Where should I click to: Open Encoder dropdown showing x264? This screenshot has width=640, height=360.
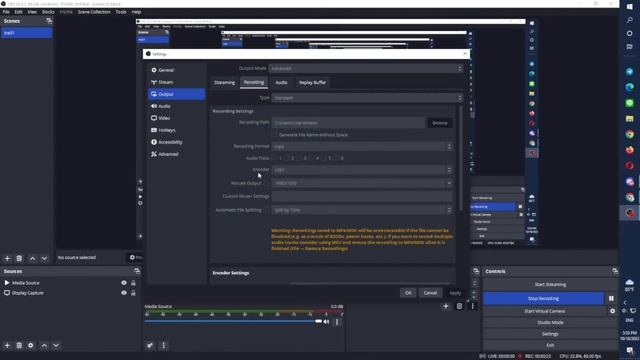coord(362,170)
